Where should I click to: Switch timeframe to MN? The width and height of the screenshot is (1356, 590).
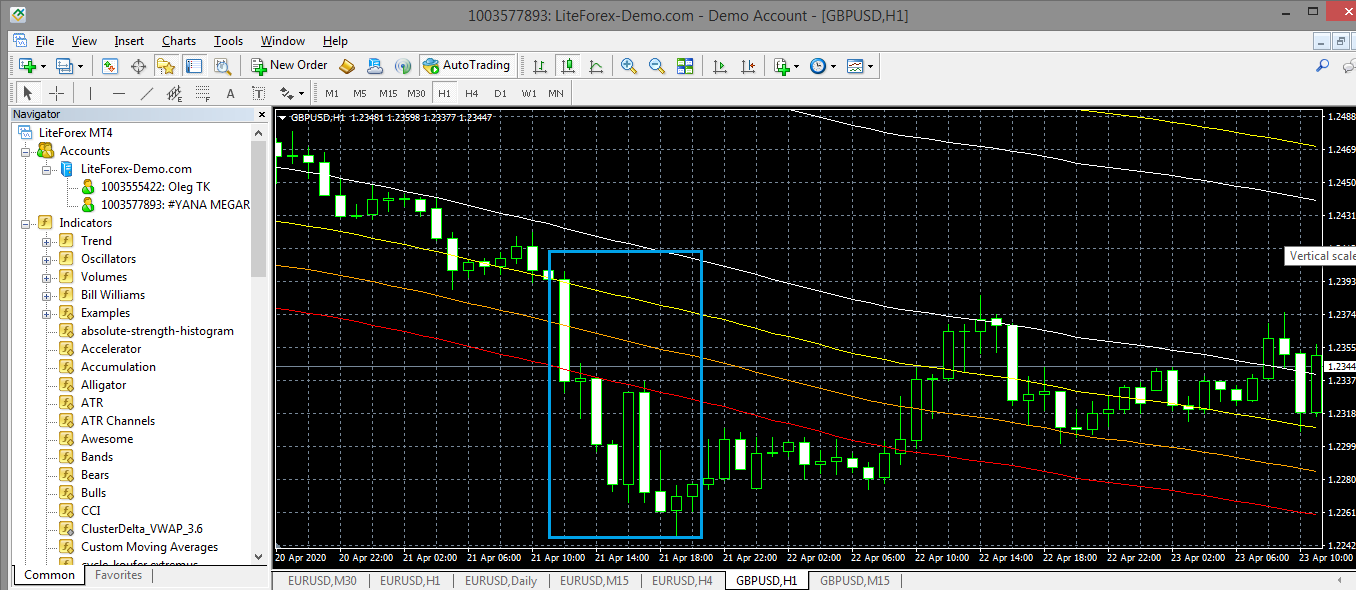(x=554, y=93)
